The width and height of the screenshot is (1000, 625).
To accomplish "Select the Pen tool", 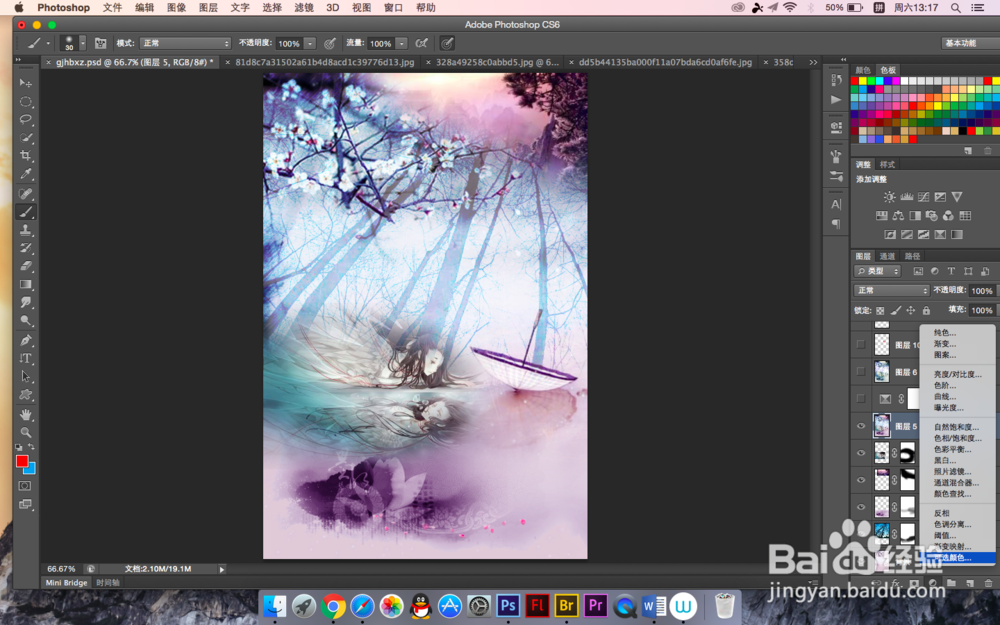I will click(26, 340).
